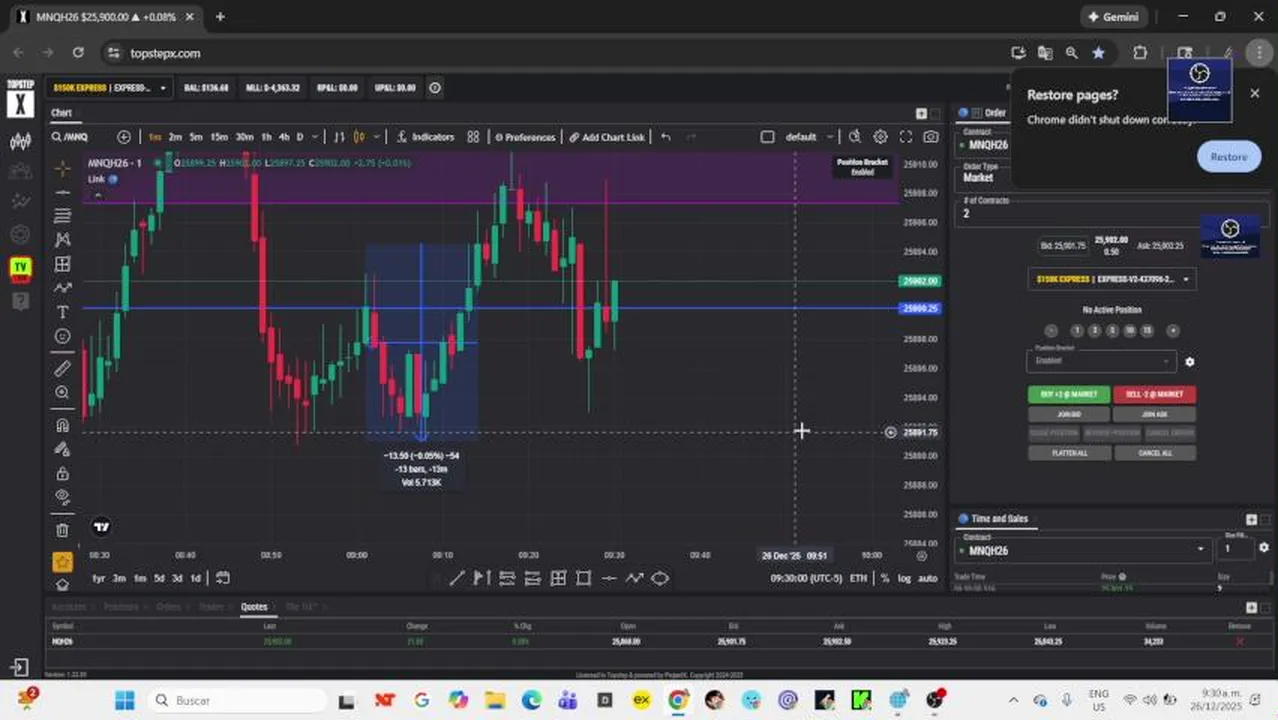Click the trash remove-drawings icon
Screen dimensions: 1278x720
[62, 530]
